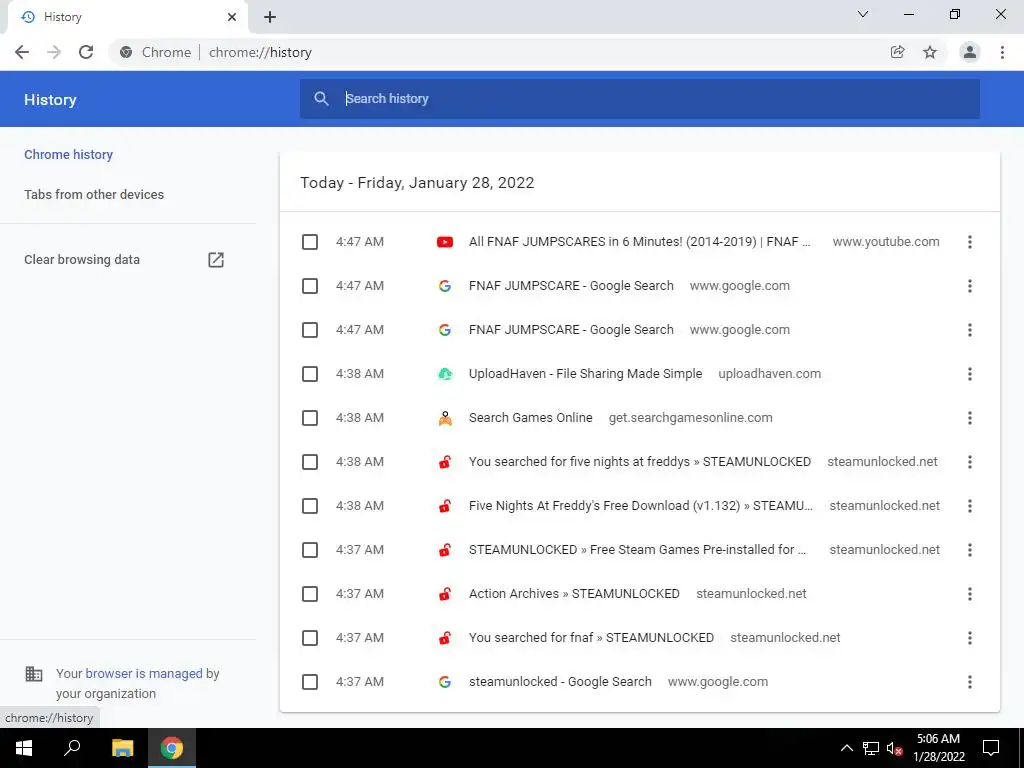The width and height of the screenshot is (1024, 768).
Task: Check the 'You searched for fnaf' entry
Action: (x=310, y=638)
